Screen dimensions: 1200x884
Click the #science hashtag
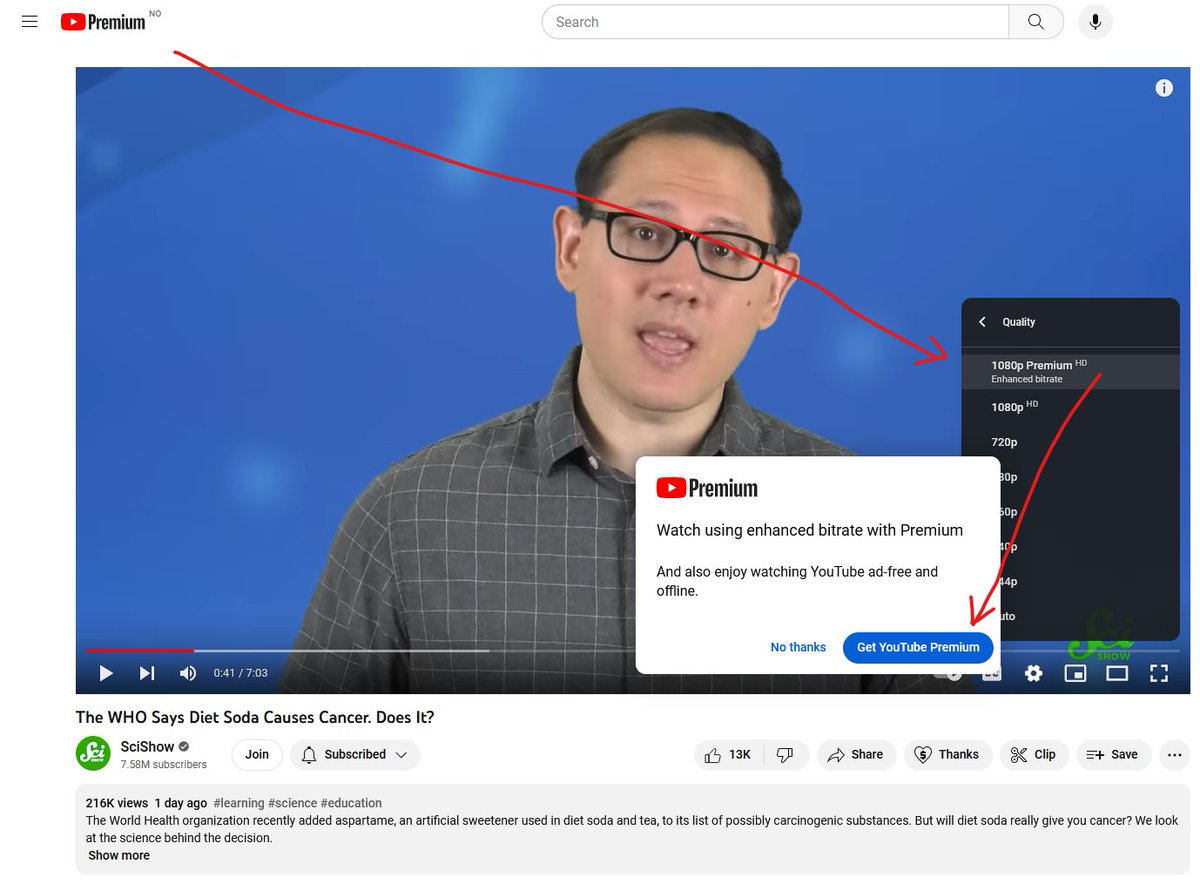coord(293,803)
